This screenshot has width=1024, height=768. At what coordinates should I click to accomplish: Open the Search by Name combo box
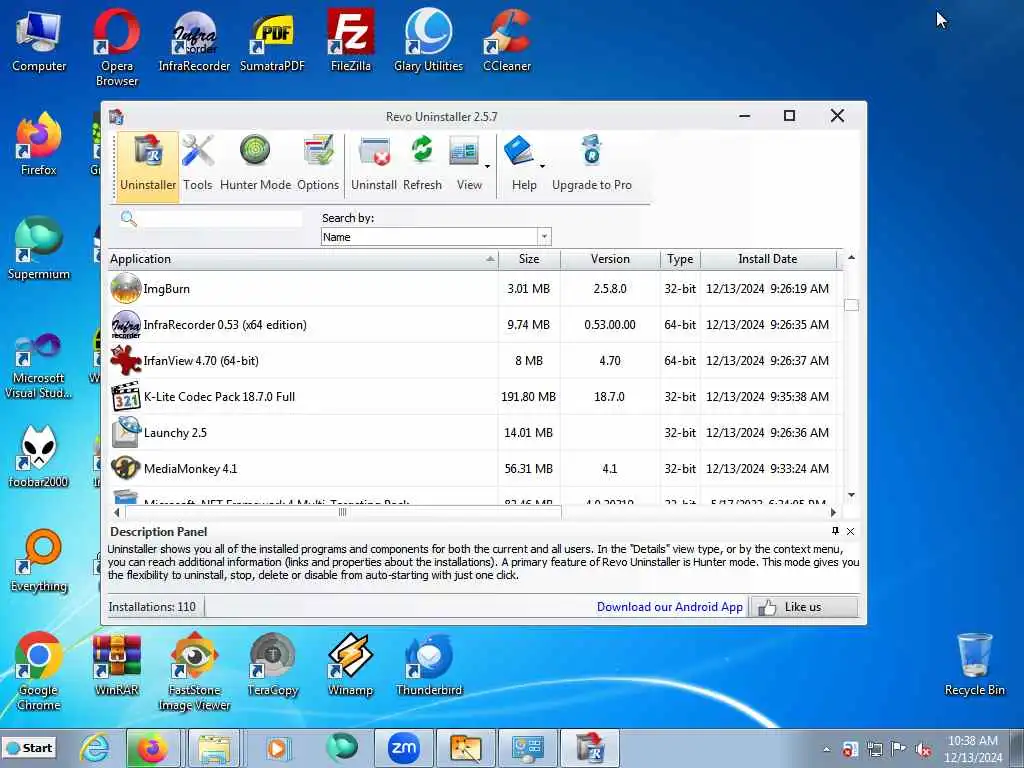click(x=436, y=236)
